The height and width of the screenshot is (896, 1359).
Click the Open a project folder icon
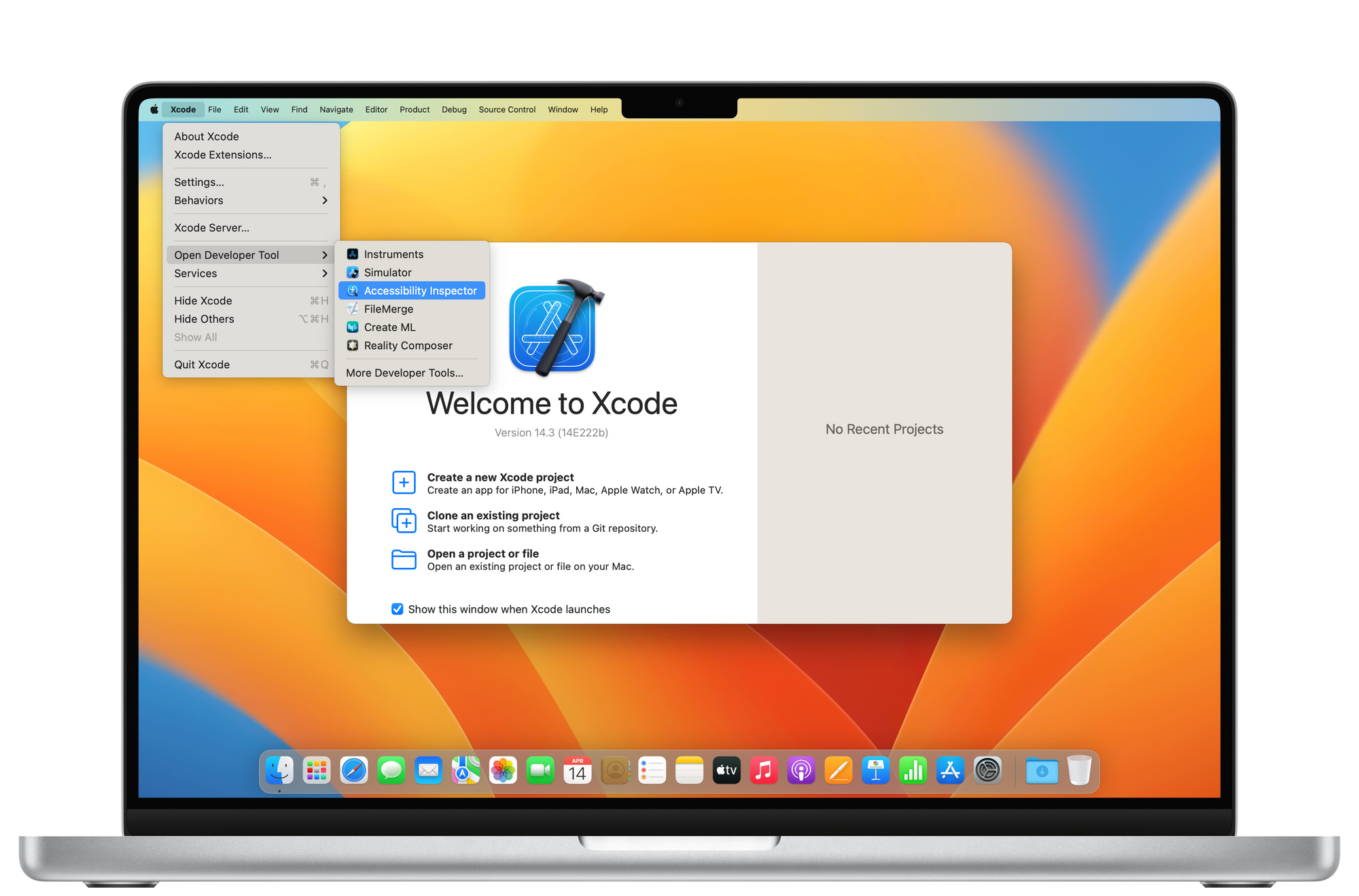pyautogui.click(x=404, y=559)
